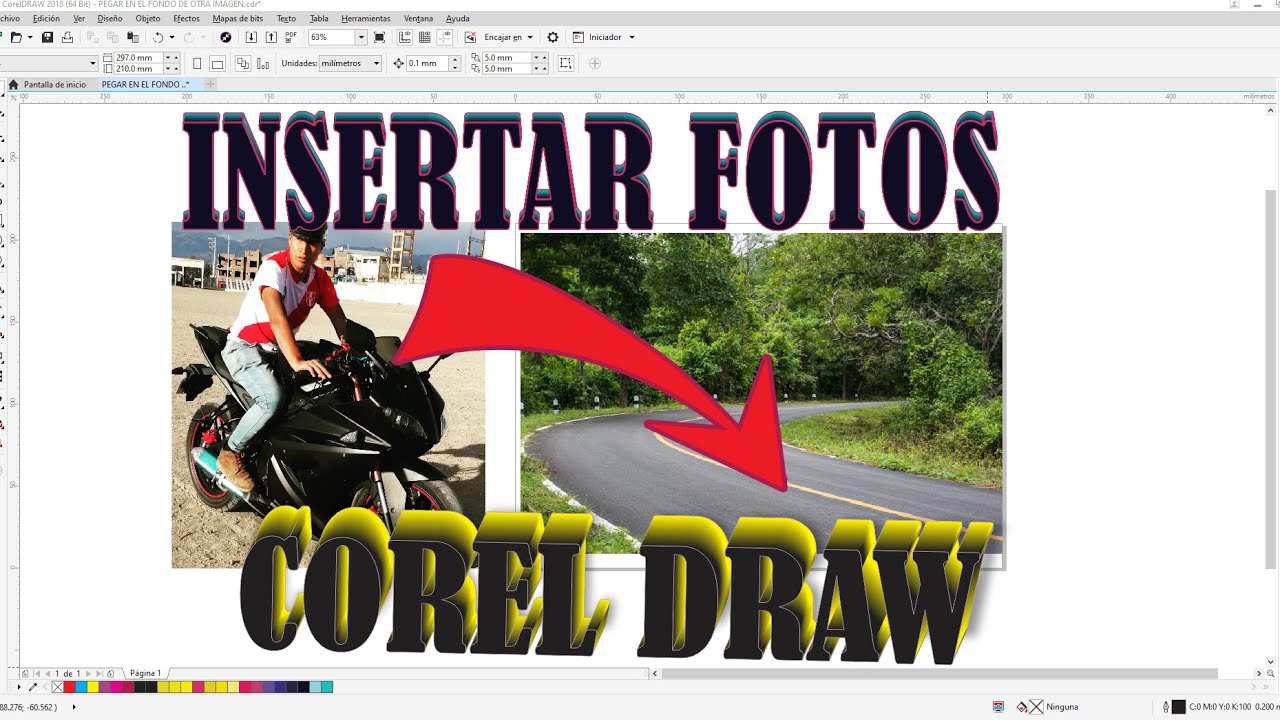
Task: Open the Ayuda menu
Action: click(x=457, y=18)
